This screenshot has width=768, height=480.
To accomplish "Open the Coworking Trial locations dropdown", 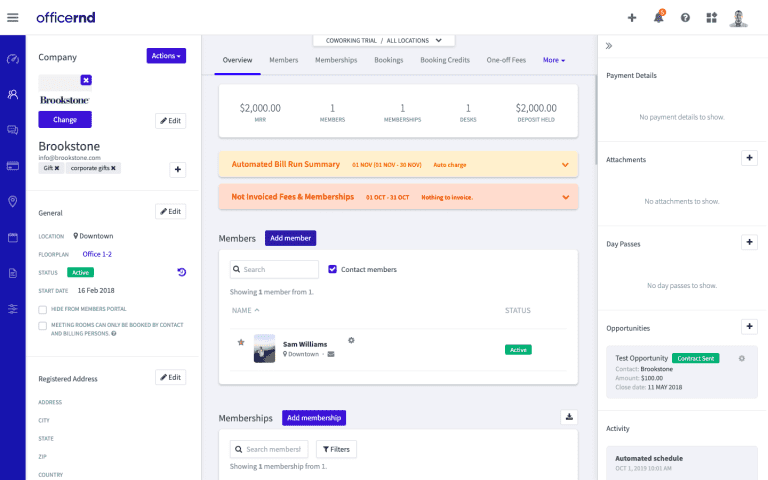I will click(x=384, y=40).
